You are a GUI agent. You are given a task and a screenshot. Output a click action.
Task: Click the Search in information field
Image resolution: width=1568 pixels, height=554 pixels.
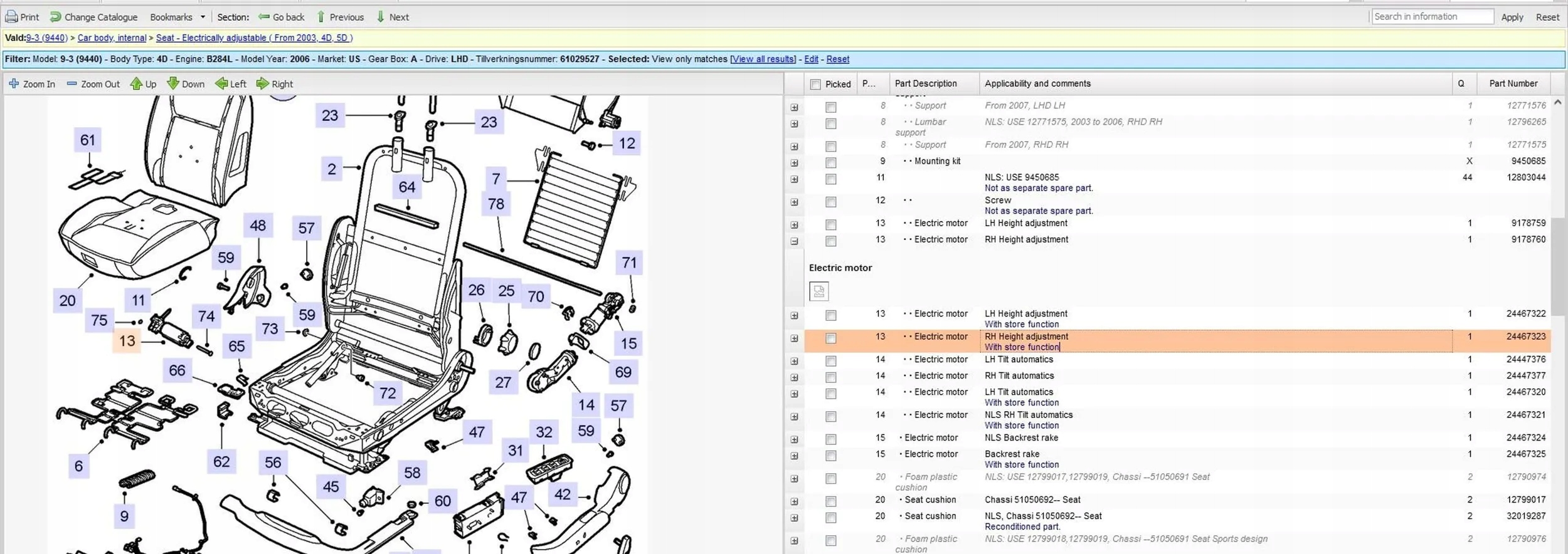pos(1432,17)
